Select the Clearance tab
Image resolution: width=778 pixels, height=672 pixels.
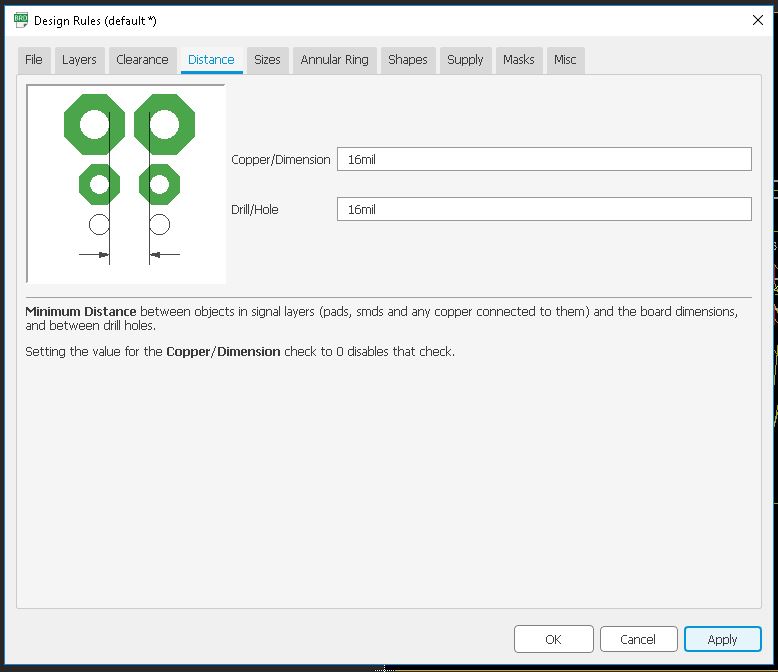point(142,60)
